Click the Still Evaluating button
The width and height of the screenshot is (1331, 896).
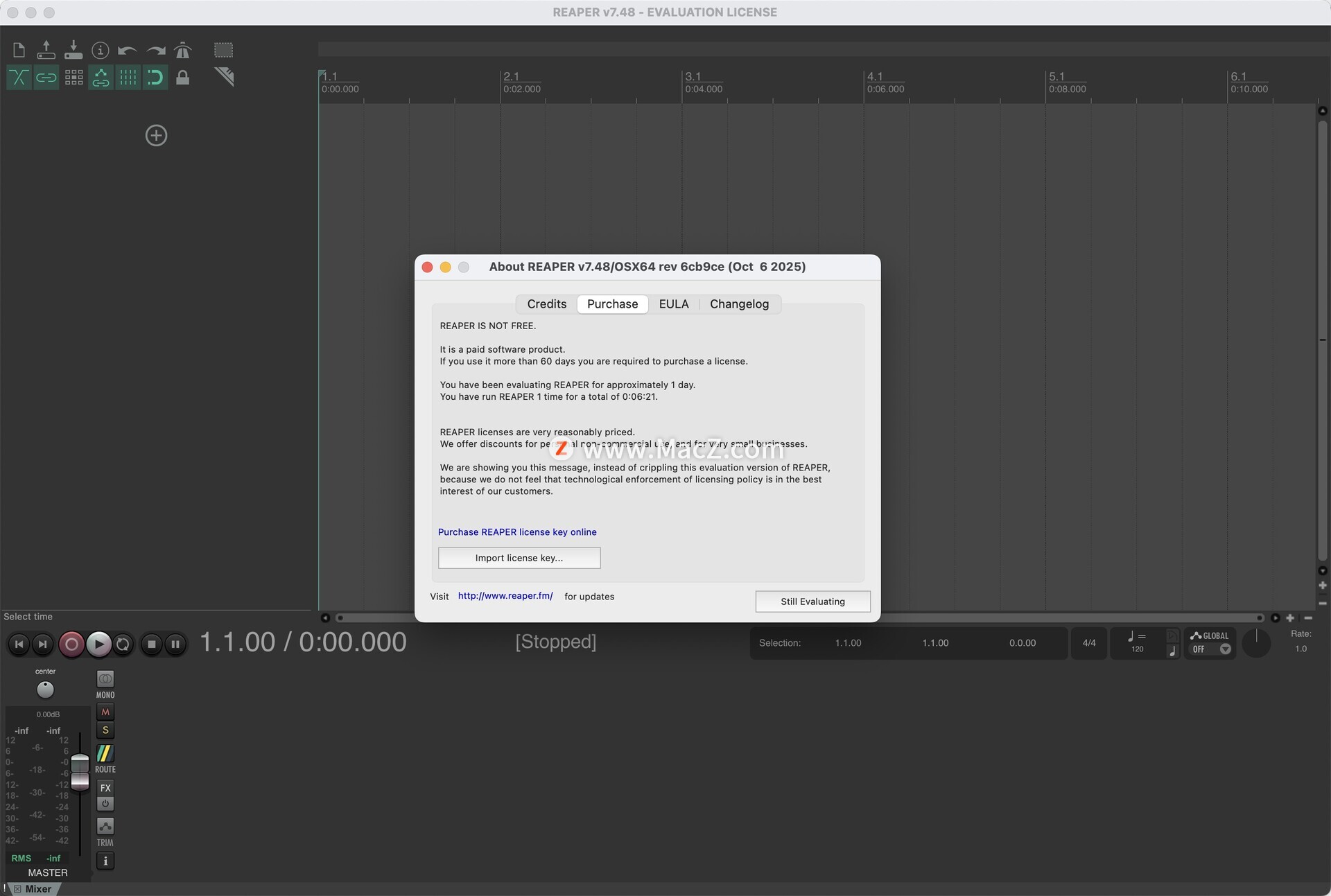point(812,601)
